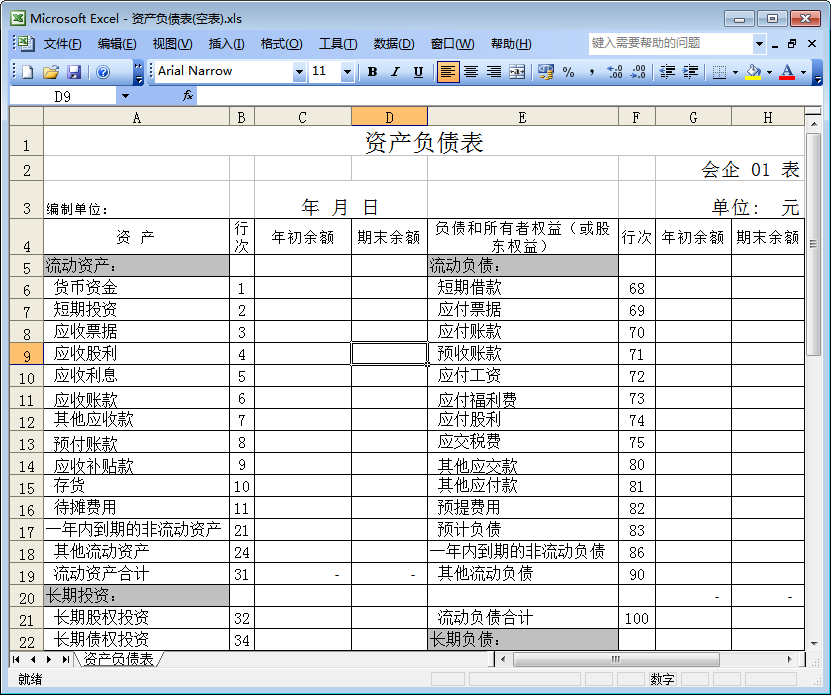Expand the borders style dropdown arrow
The image size is (831, 695).
point(736,72)
